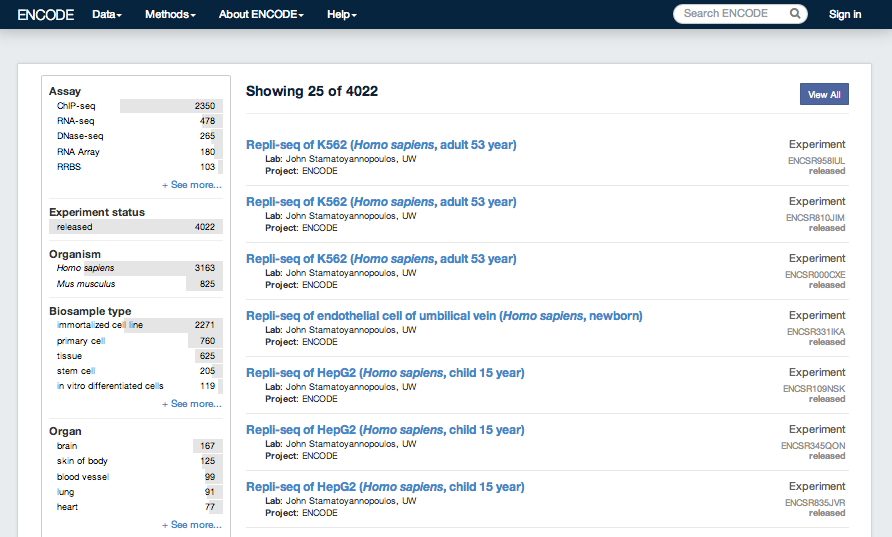Select the Mus musculus organism filter
892x537 pixels.
point(86,284)
